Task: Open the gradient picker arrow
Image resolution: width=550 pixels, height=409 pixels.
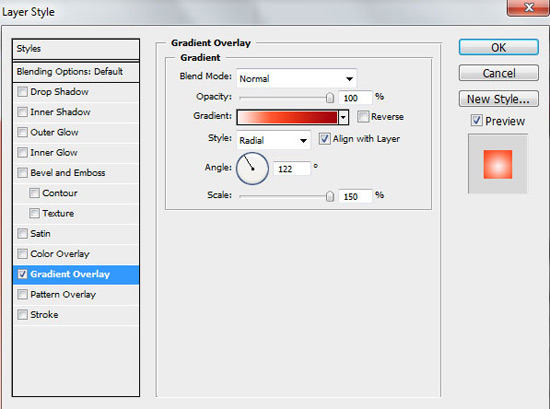Action: pos(343,117)
